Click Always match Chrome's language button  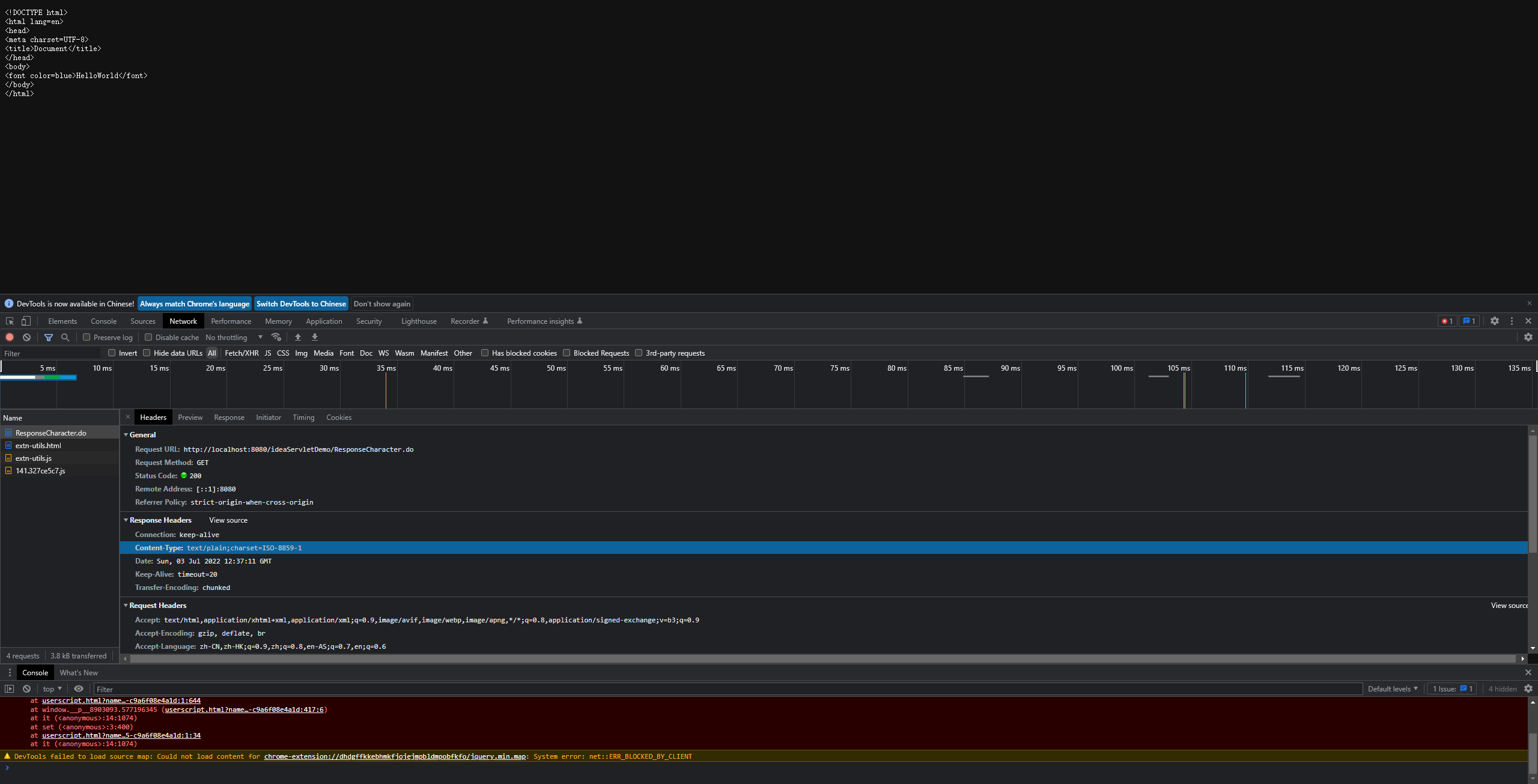(x=195, y=304)
